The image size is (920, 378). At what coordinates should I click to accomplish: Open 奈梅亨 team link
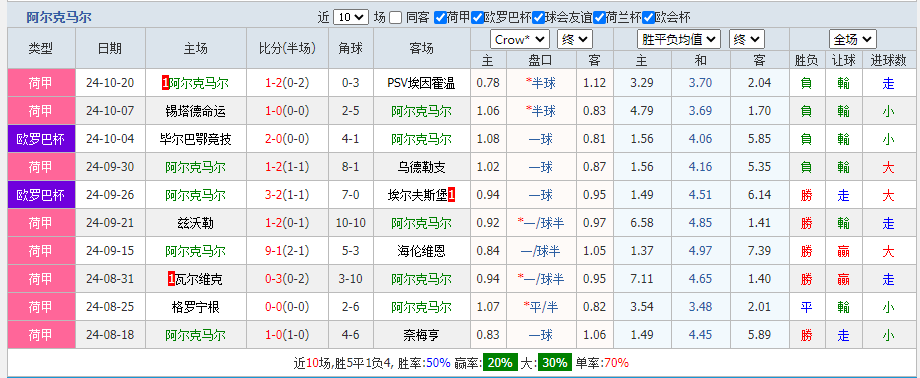point(421,335)
